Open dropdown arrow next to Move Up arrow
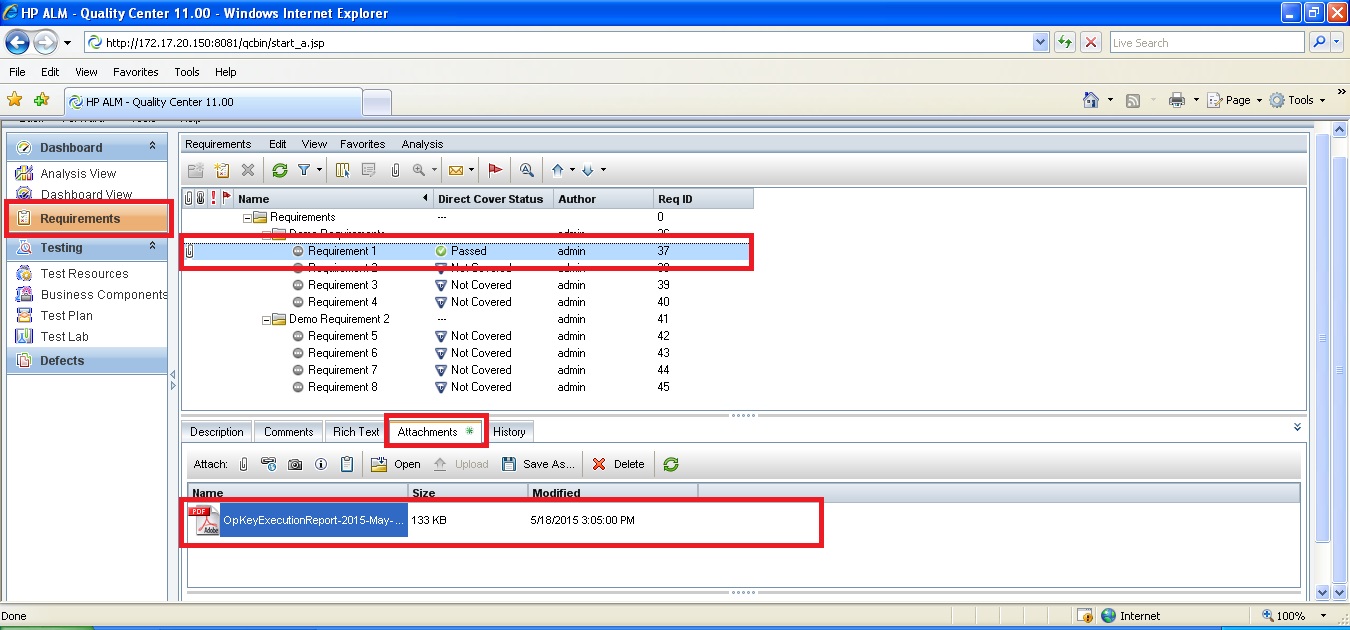Screen dimensions: 1350x630 click(573, 171)
